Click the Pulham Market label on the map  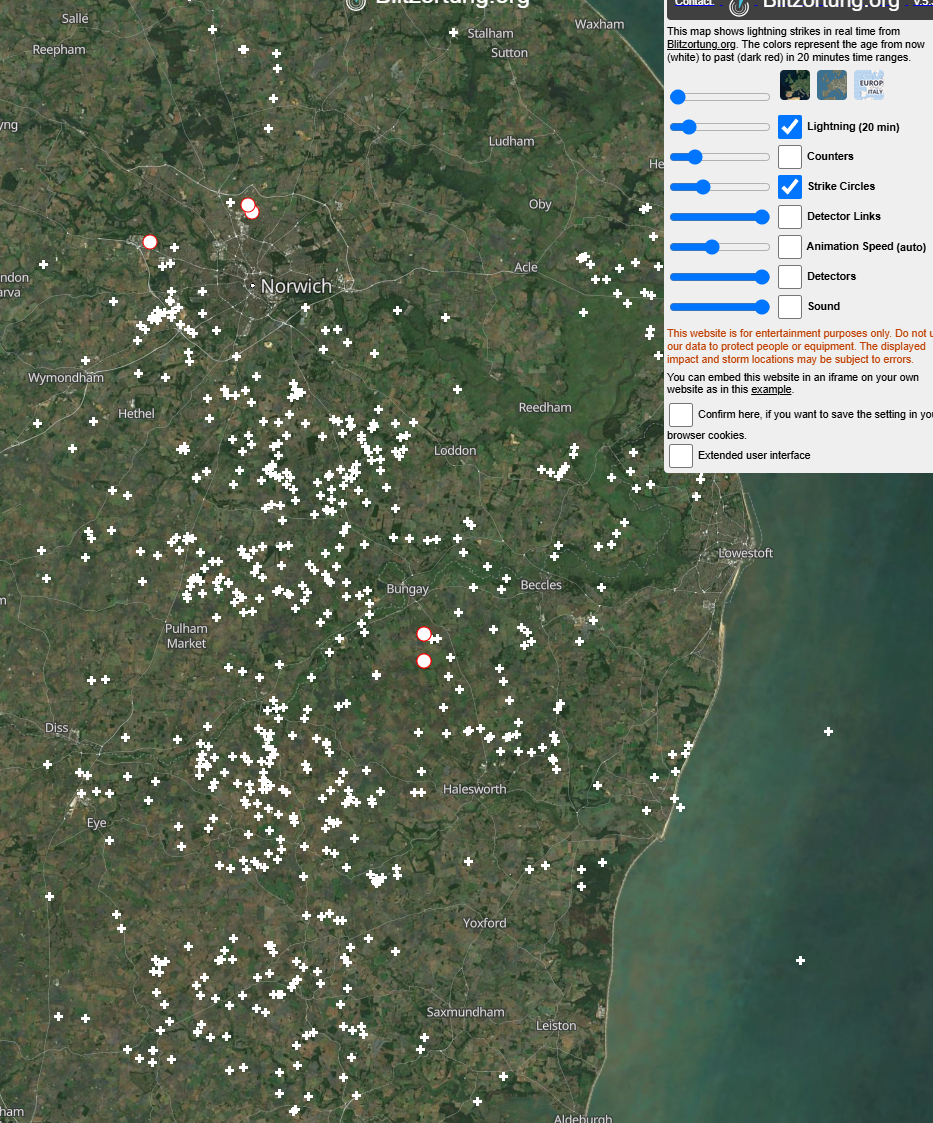(186, 636)
